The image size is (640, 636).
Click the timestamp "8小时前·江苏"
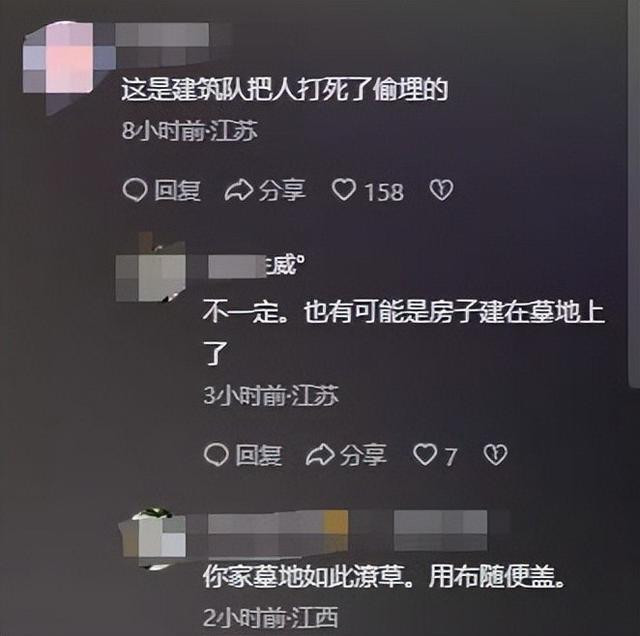pos(189,131)
